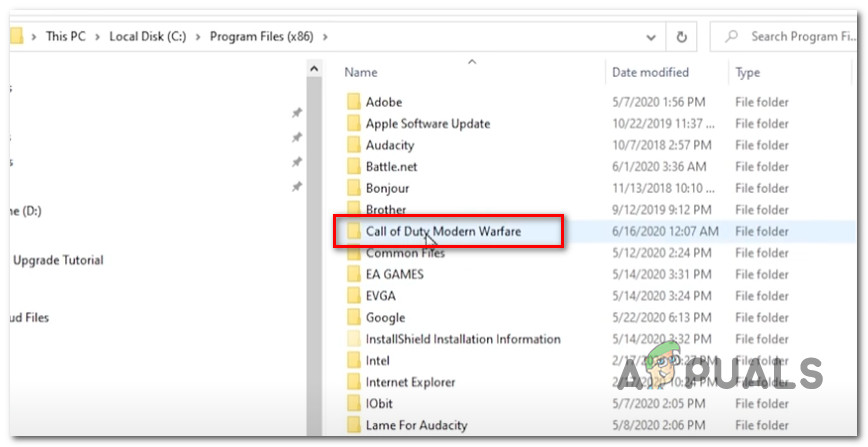Click the refresh button in address bar
The image size is (868, 447).
click(x=681, y=37)
